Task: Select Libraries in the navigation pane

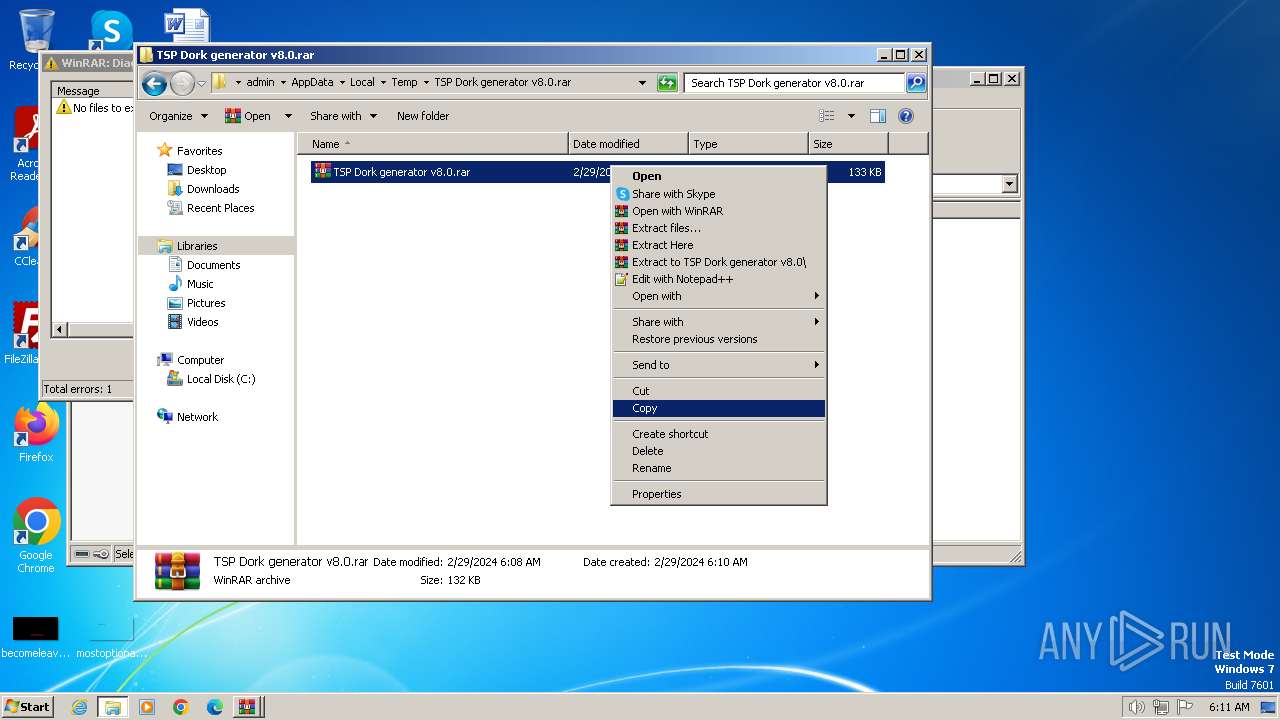Action: [x=197, y=246]
